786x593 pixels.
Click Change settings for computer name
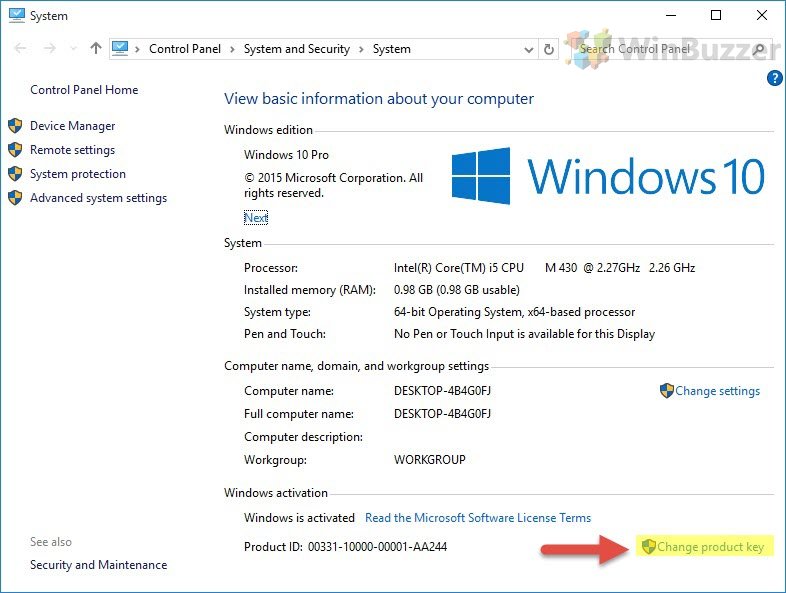717,391
